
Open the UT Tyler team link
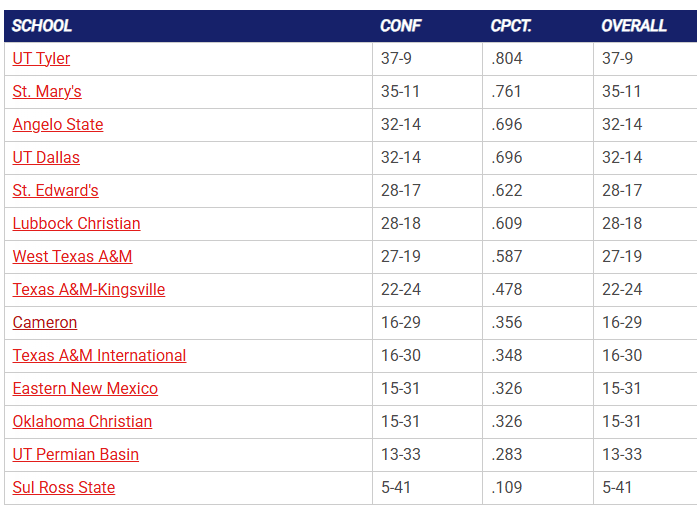(41, 59)
